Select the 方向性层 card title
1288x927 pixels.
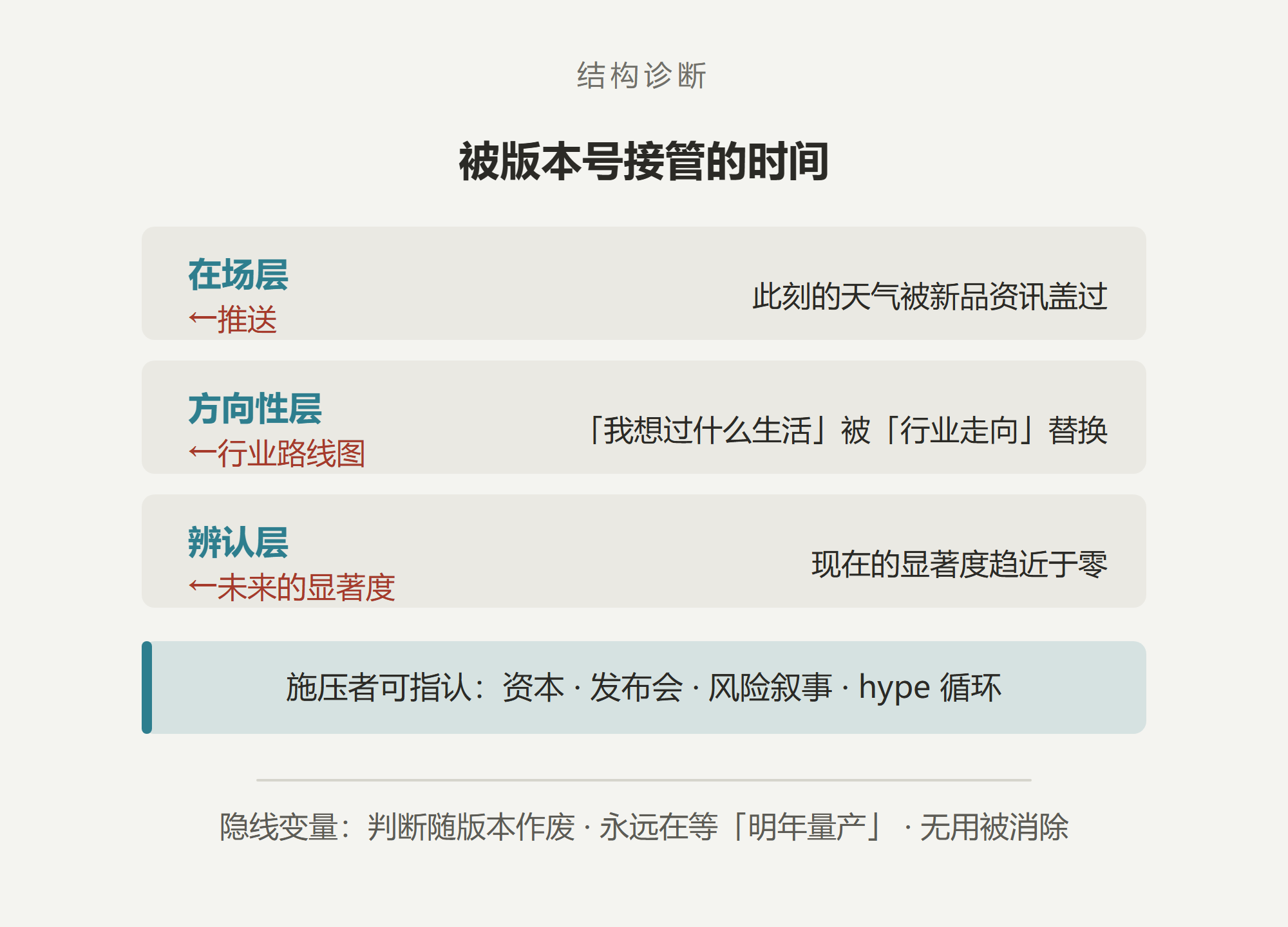point(255,409)
